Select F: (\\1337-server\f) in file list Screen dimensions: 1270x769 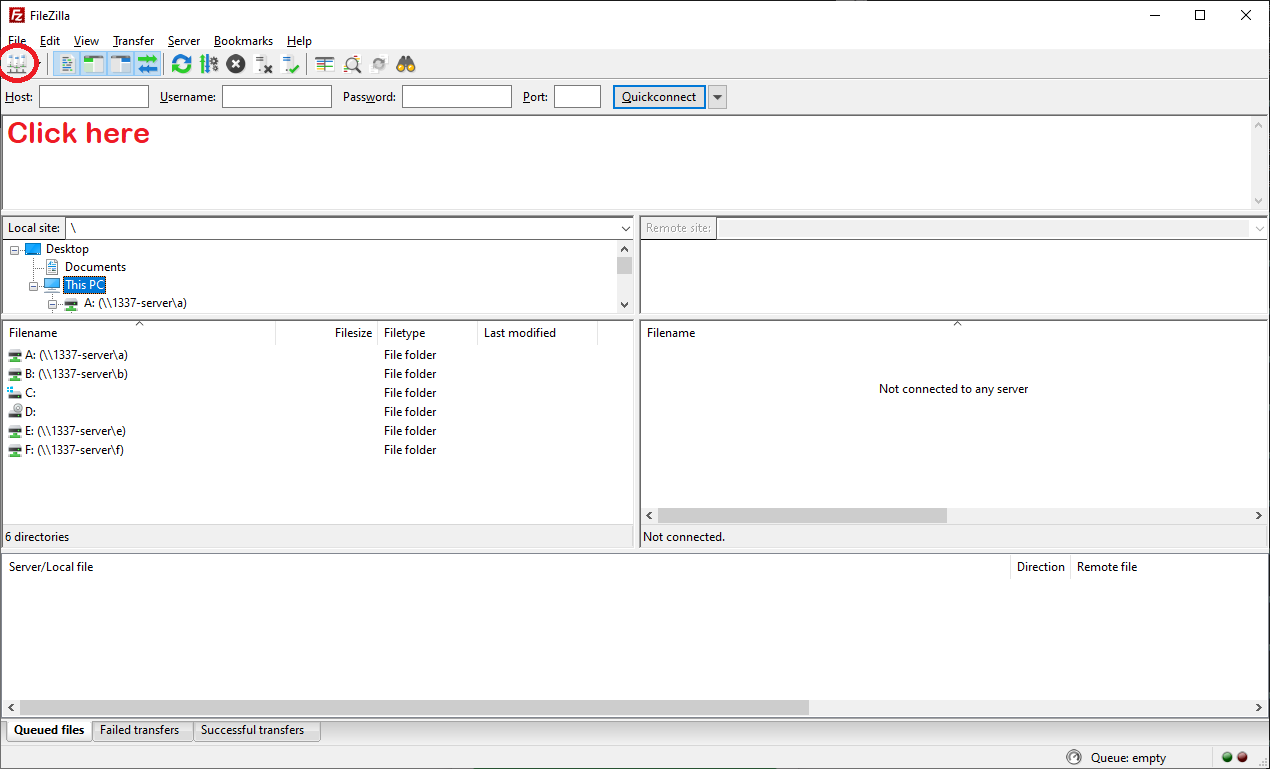coord(74,450)
